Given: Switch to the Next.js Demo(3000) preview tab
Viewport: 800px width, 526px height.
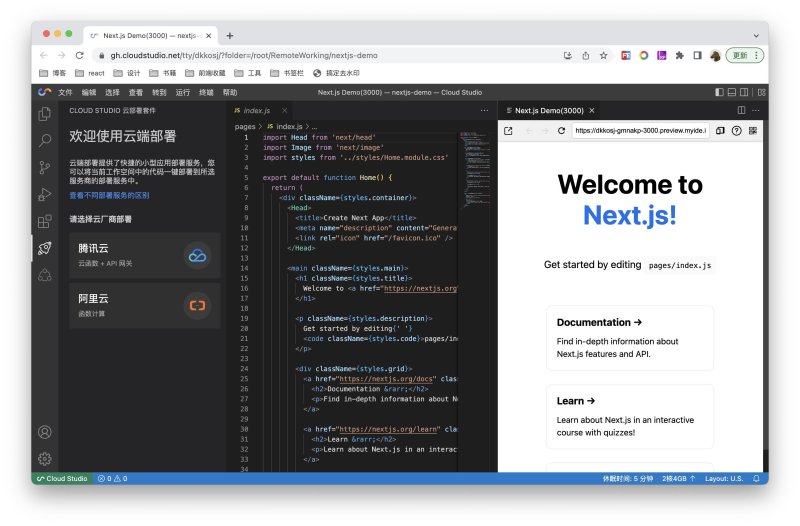Looking at the screenshot, I should (x=549, y=110).
